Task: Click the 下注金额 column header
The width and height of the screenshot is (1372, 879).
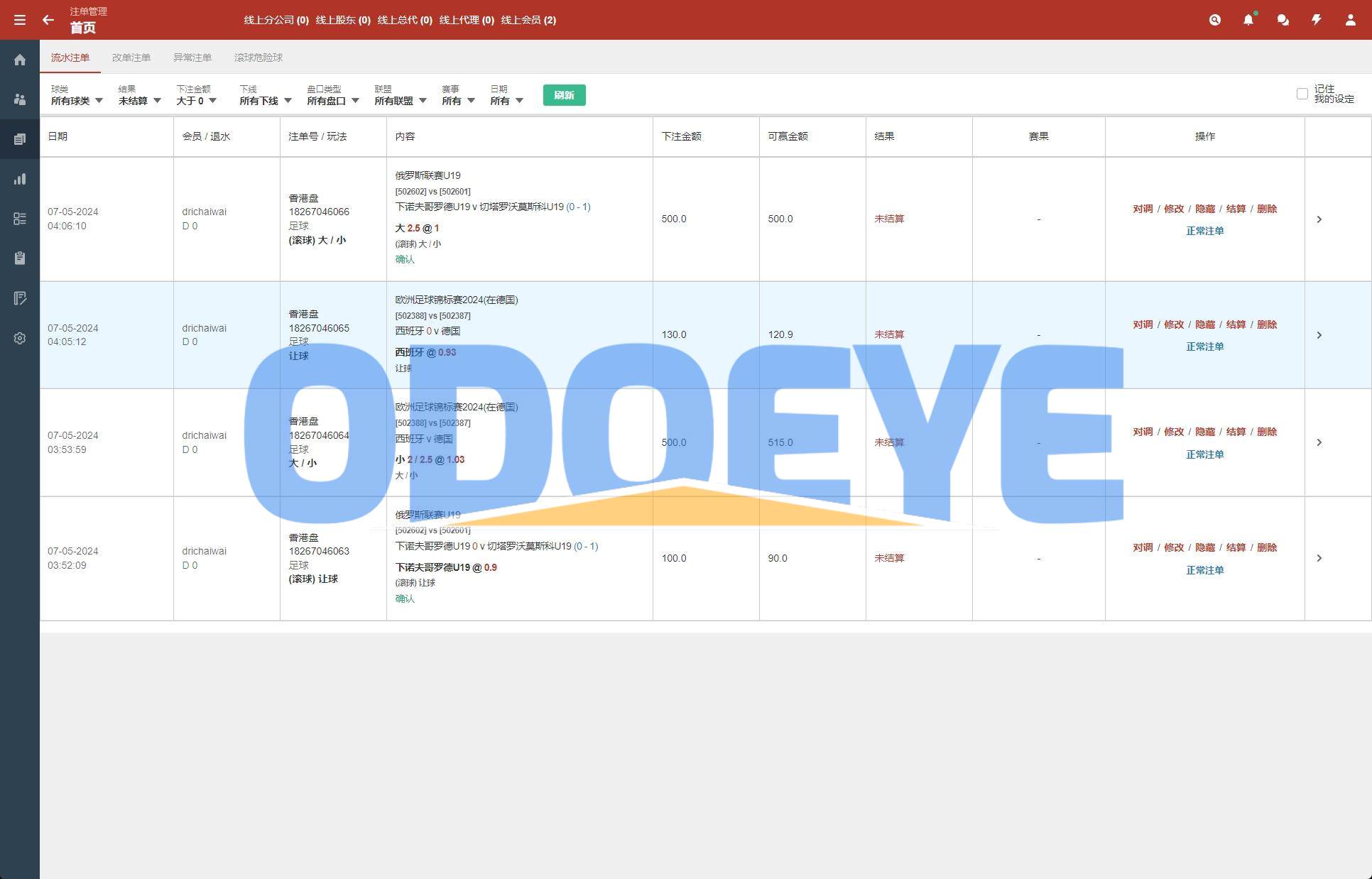Action: (682, 136)
